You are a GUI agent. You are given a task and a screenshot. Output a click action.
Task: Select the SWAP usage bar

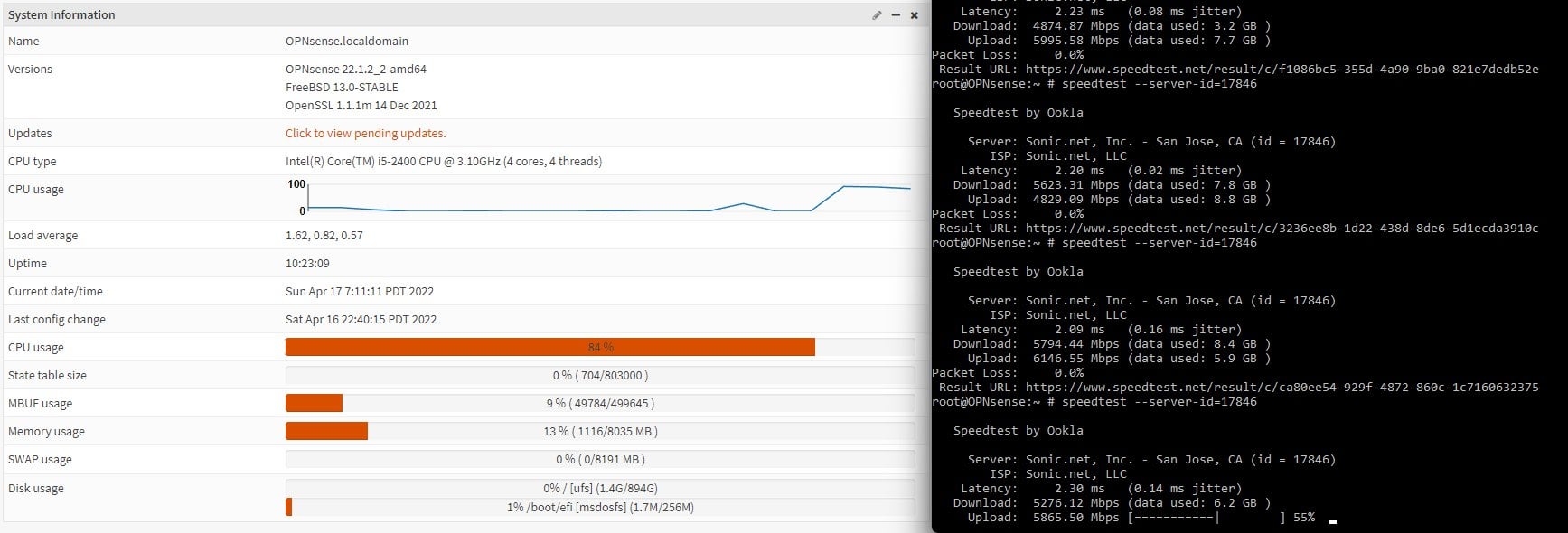pos(599,459)
